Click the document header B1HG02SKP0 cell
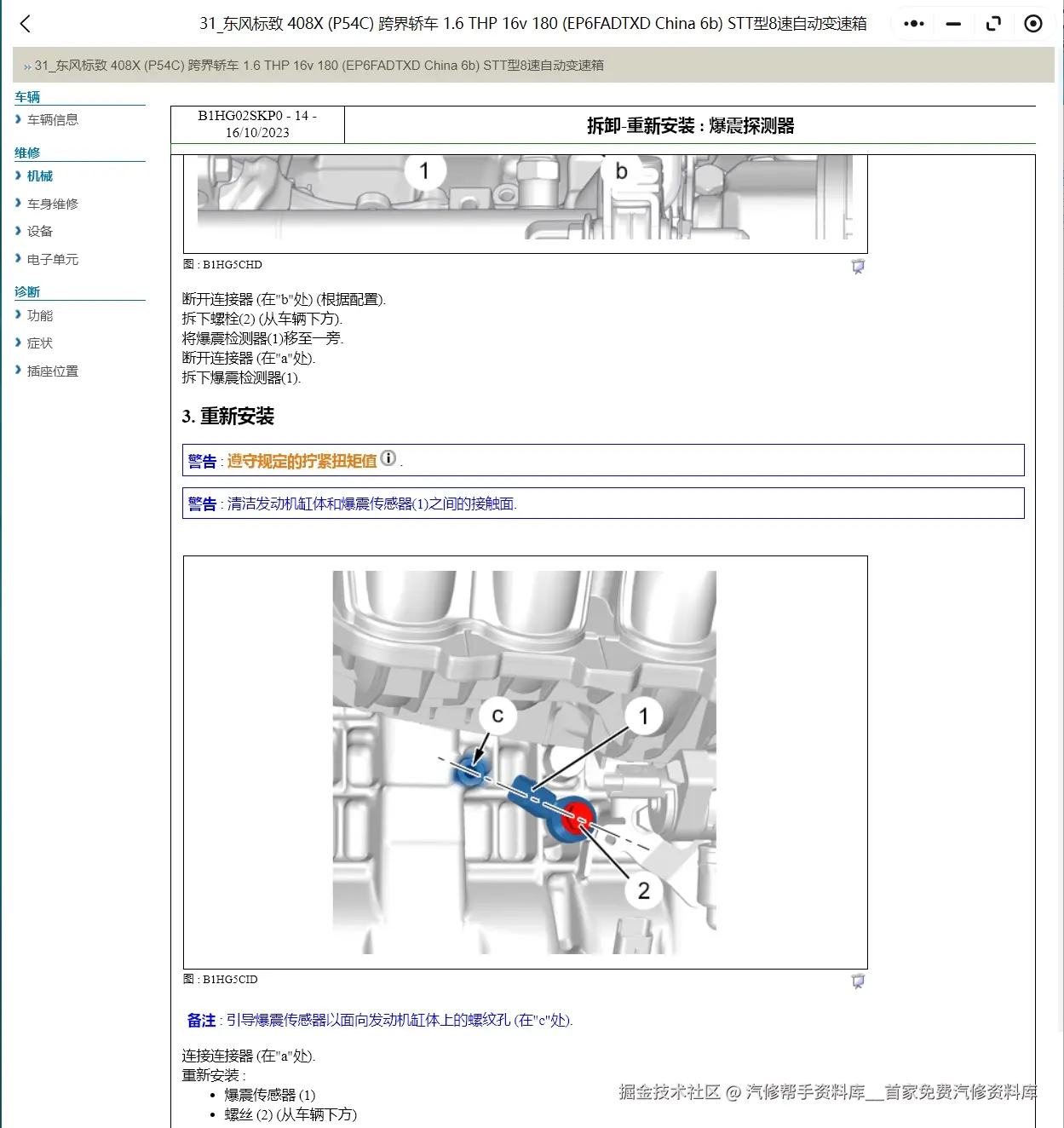This screenshot has height=1128, width=1064. 258,124
